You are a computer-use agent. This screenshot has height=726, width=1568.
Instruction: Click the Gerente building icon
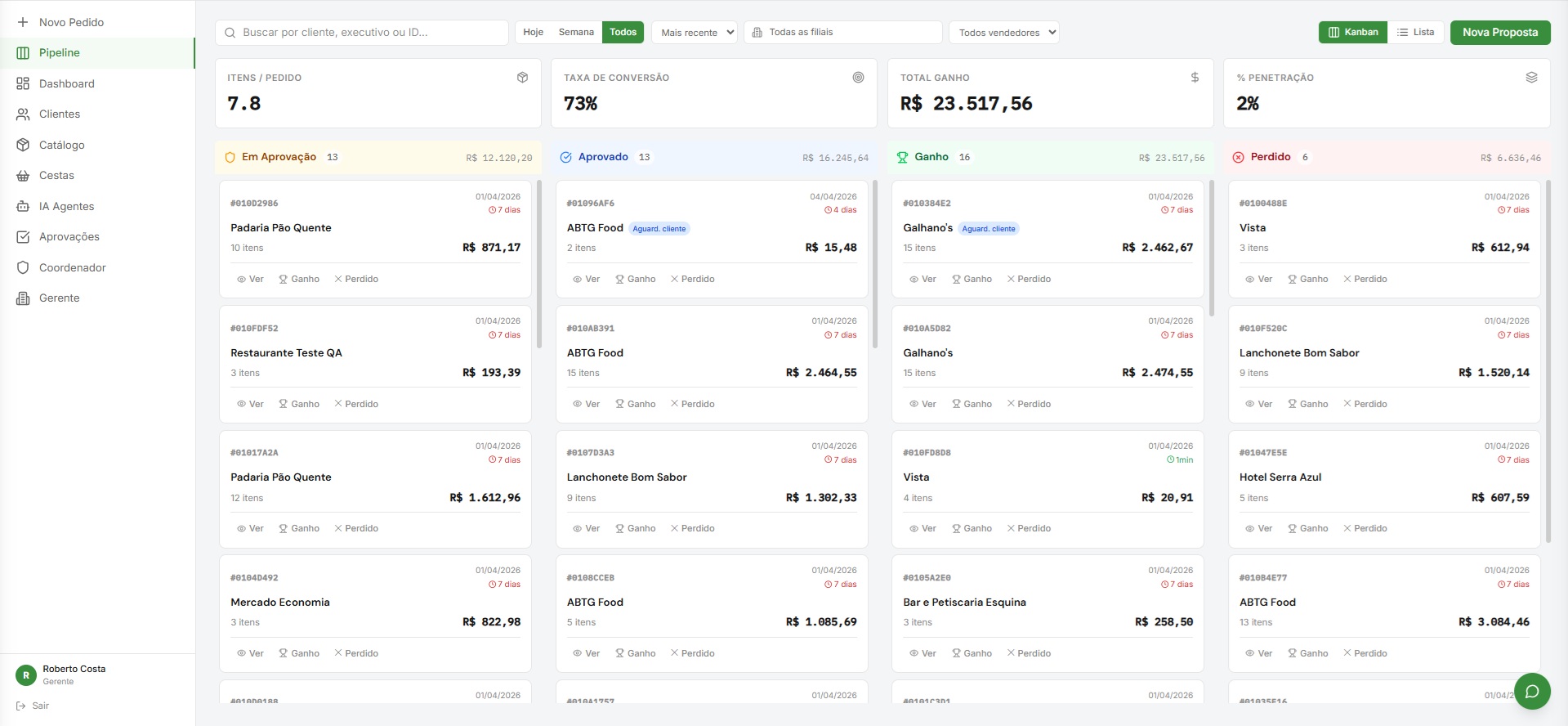[x=23, y=298]
